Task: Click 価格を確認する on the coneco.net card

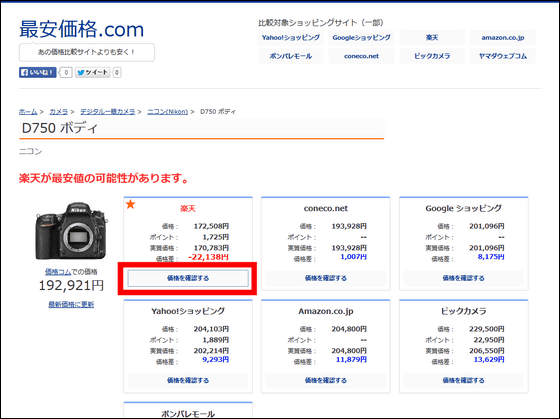Action: click(x=326, y=278)
